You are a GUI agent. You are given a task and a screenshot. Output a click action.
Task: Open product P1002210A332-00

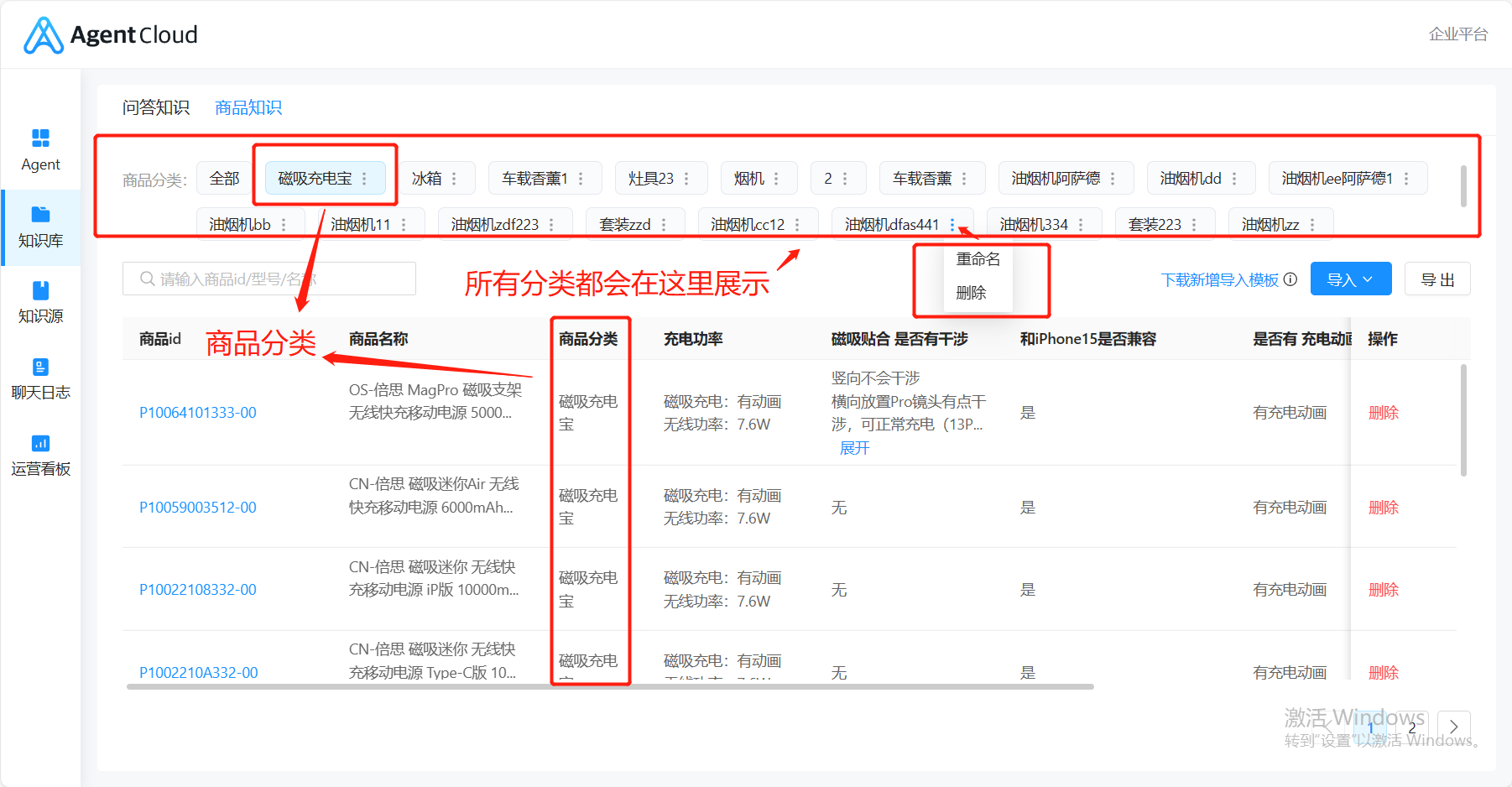pos(199,673)
